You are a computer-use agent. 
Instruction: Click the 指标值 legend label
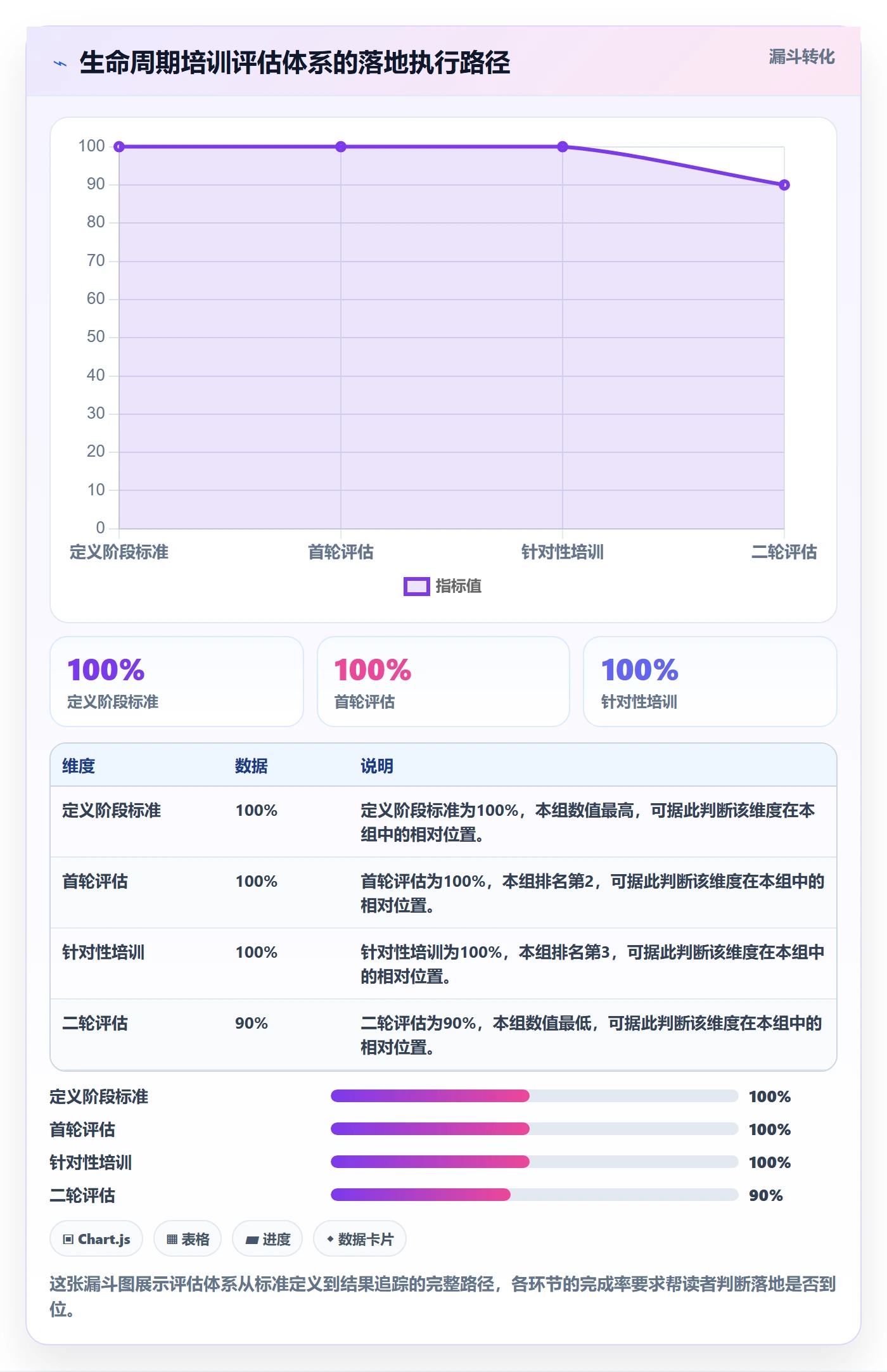point(459,587)
